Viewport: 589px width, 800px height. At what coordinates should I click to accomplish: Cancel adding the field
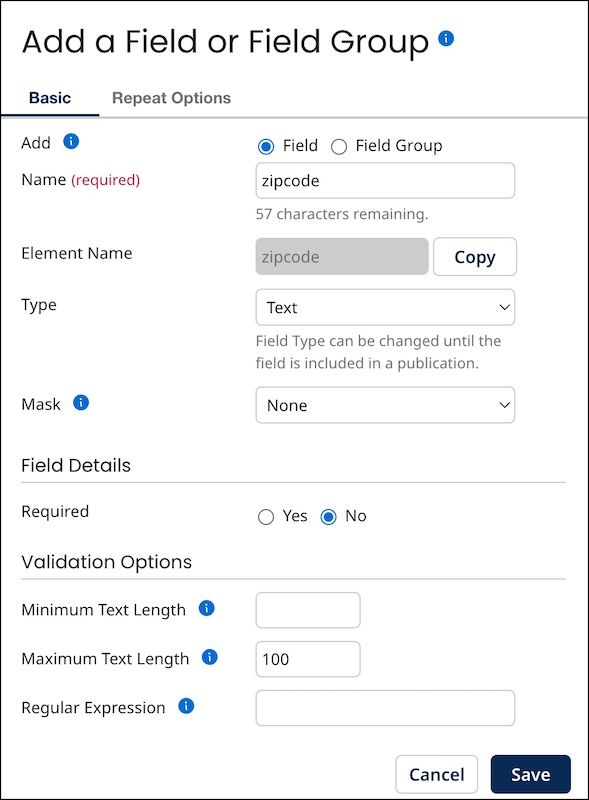tap(436, 774)
